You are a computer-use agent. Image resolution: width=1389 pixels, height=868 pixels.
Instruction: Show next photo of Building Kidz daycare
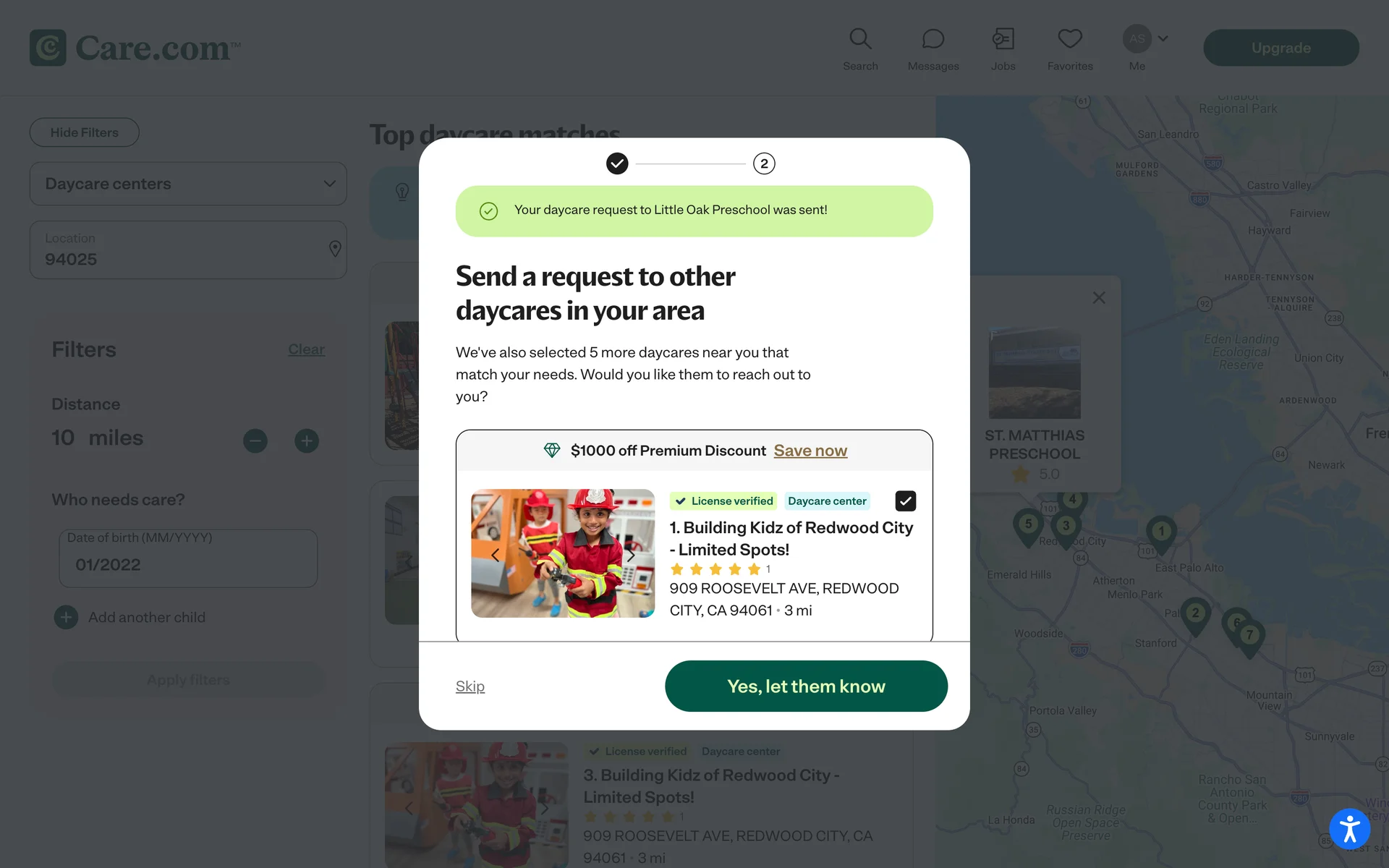tap(631, 555)
